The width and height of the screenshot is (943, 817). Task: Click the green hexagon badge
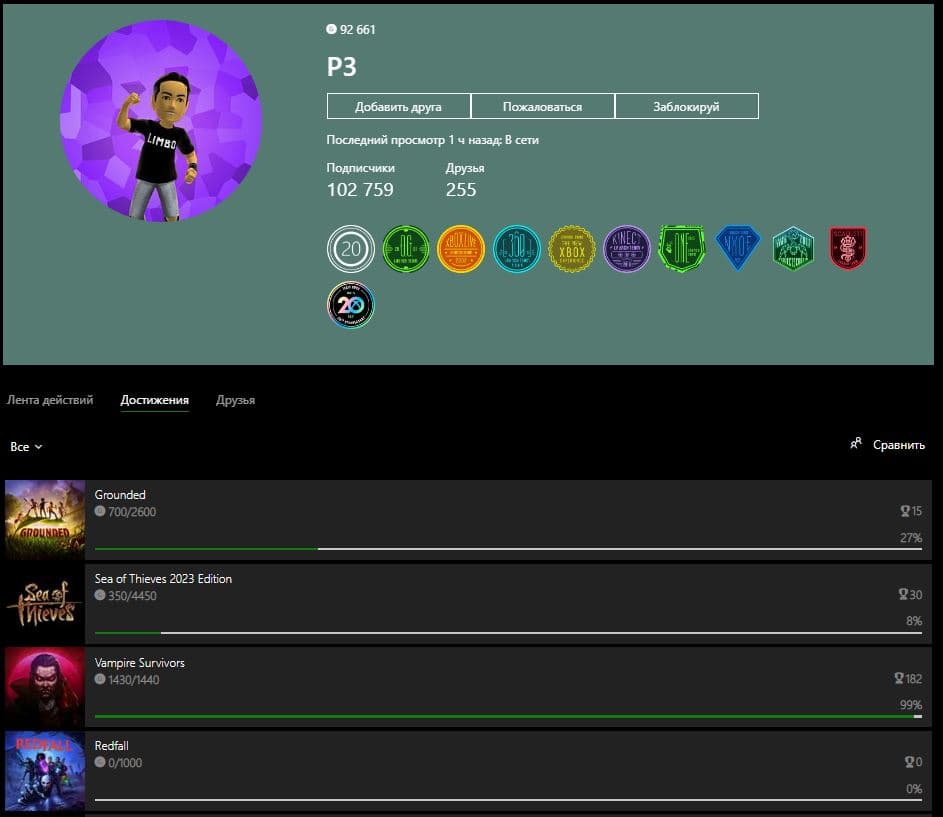click(793, 248)
